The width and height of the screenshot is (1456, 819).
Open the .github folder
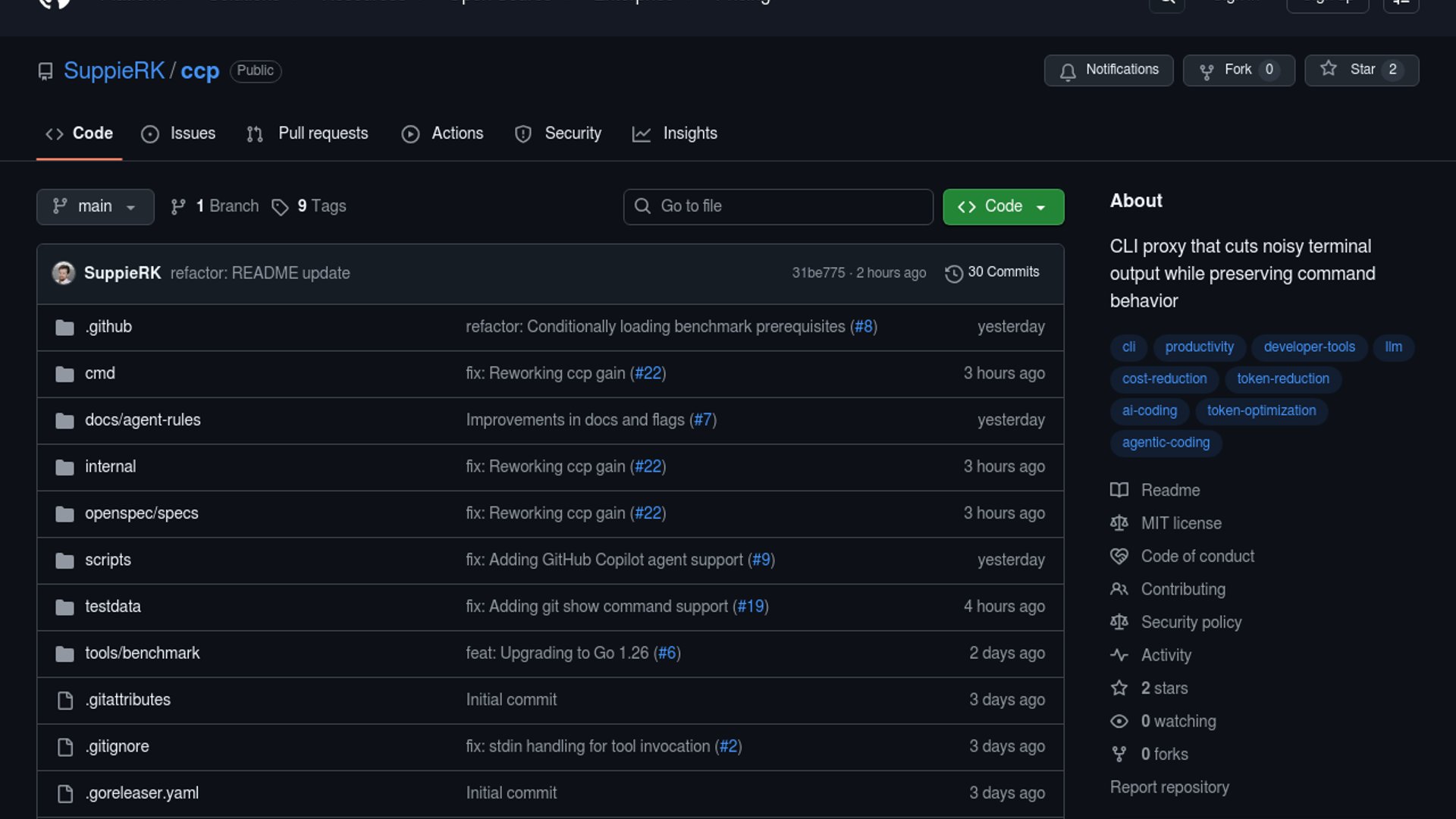108,327
